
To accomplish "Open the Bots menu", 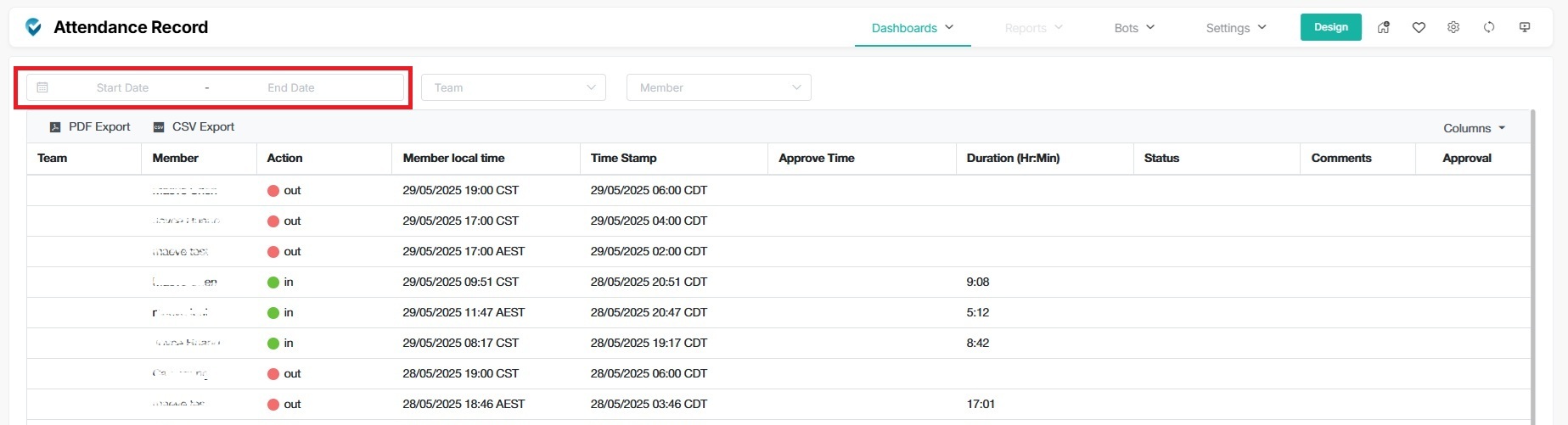I will point(1134,28).
